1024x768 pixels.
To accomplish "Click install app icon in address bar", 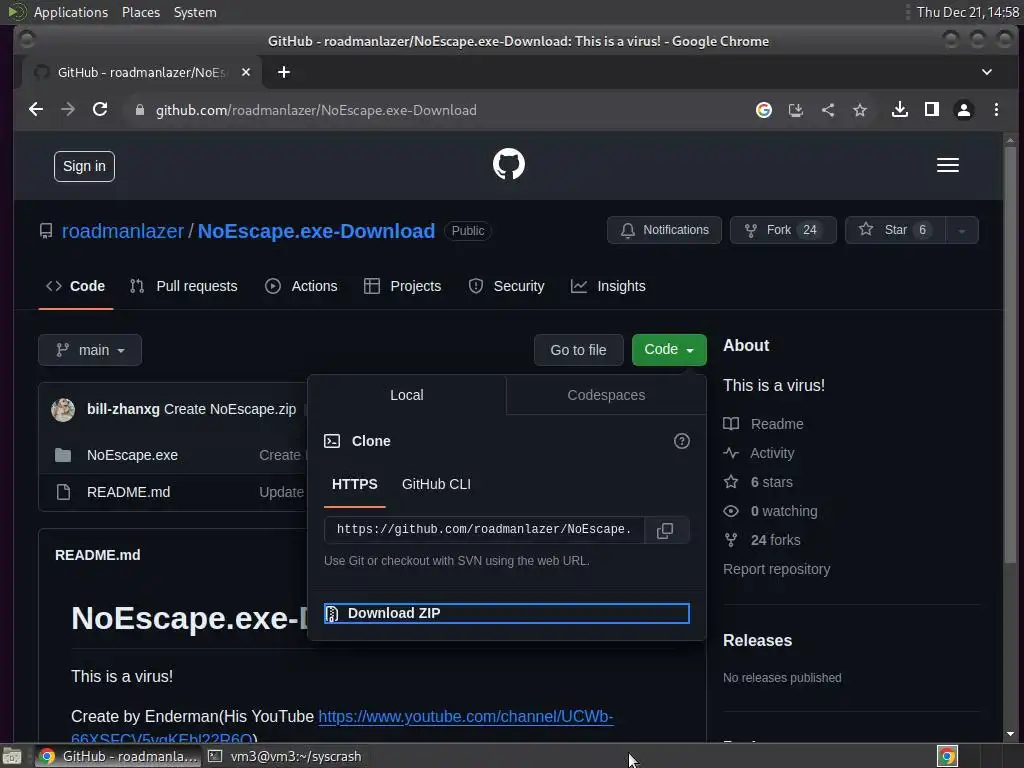I will coord(796,110).
